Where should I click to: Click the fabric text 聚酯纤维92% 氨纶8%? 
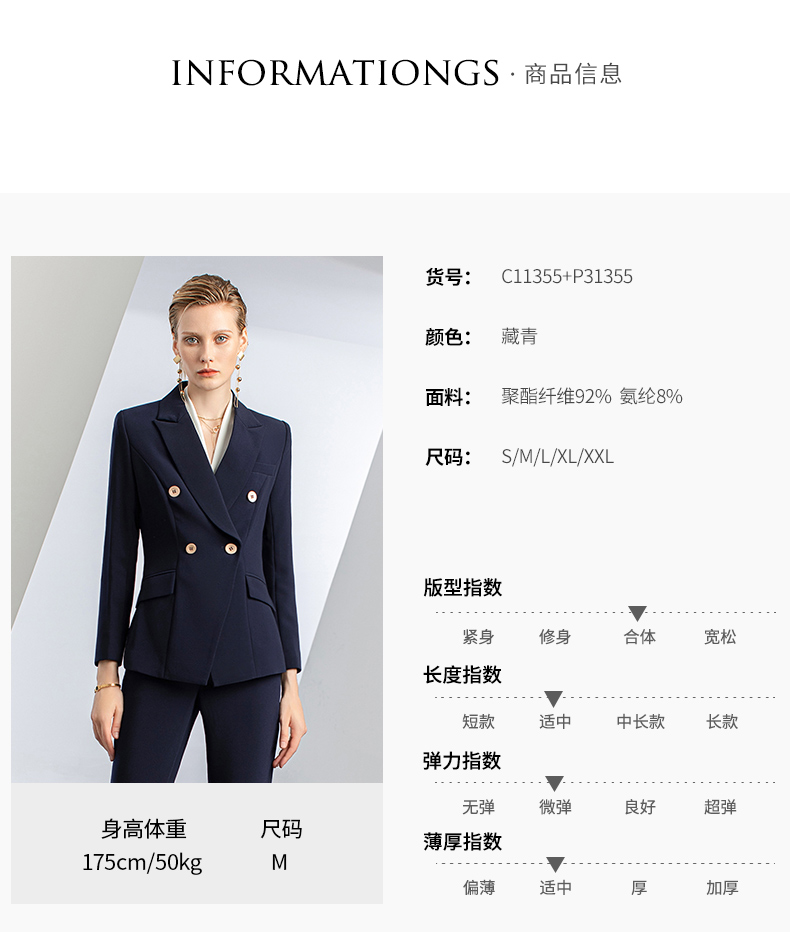592,396
